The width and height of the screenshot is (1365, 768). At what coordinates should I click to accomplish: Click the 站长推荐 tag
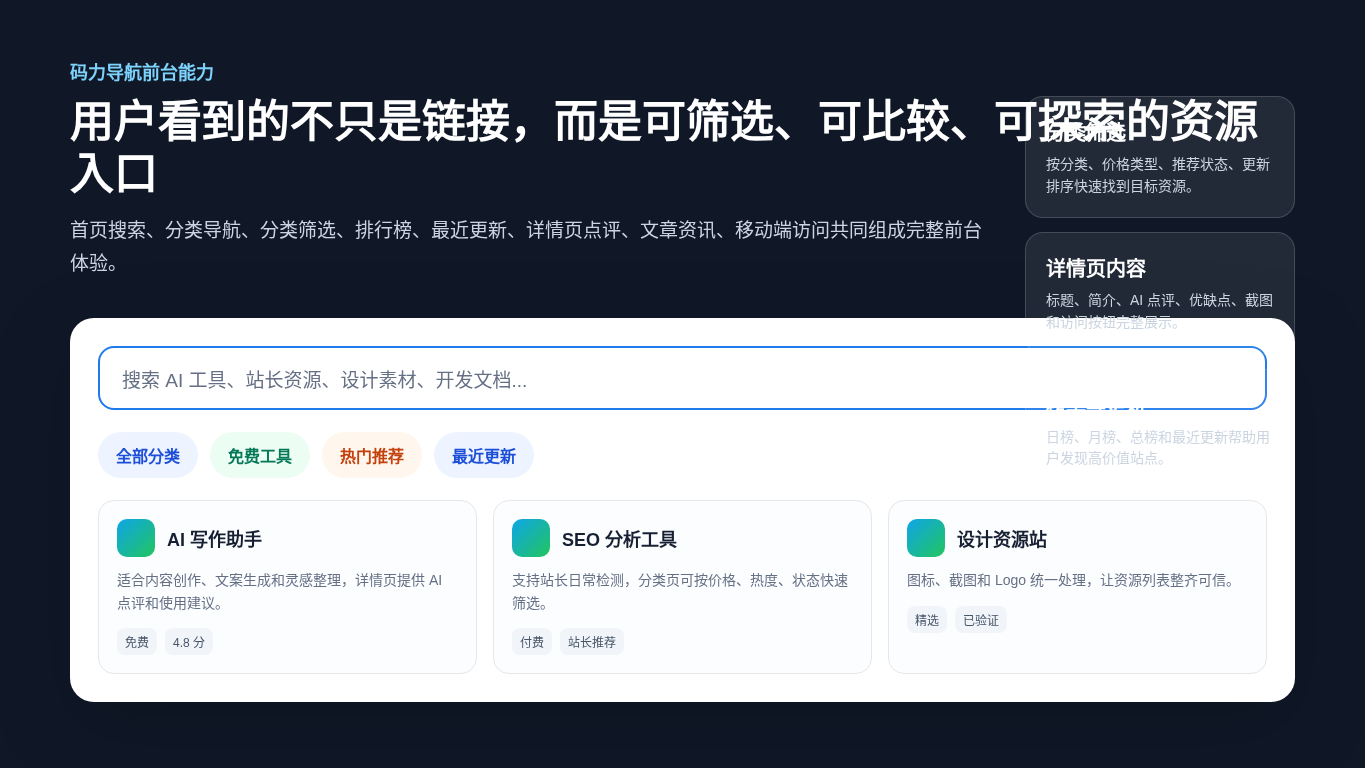click(592, 642)
